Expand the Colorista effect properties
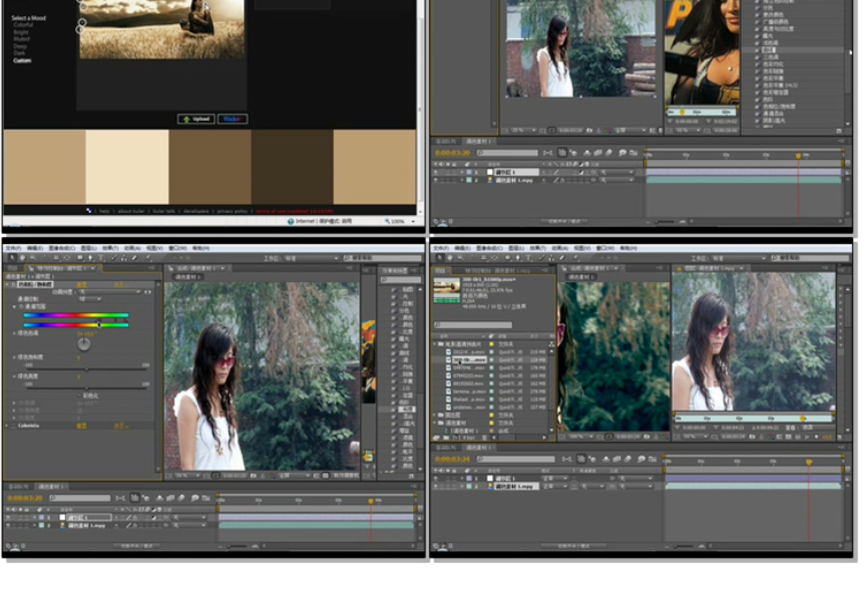 click(7, 425)
